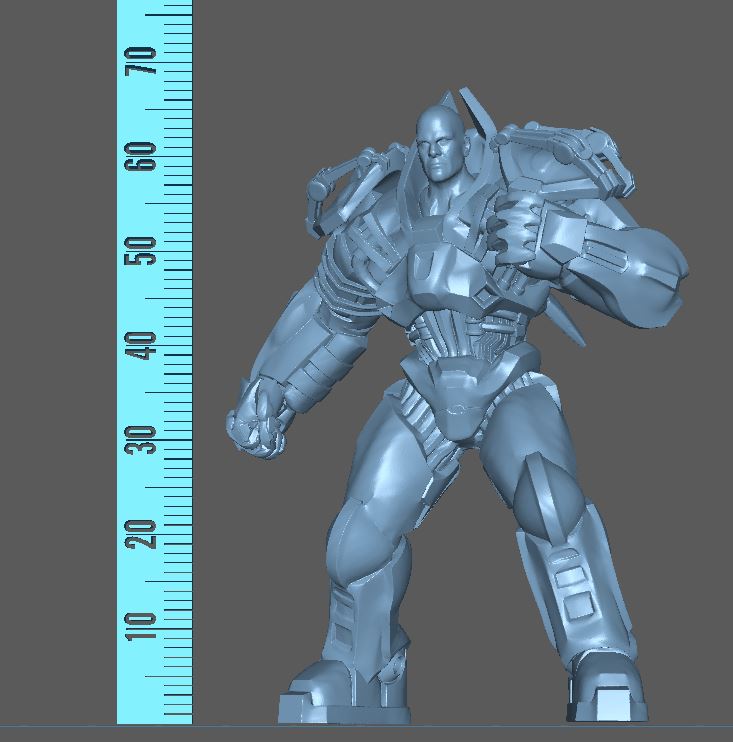This screenshot has height=742, width=733.
Task: Select the 30 marking on the ruler
Action: click(141, 440)
